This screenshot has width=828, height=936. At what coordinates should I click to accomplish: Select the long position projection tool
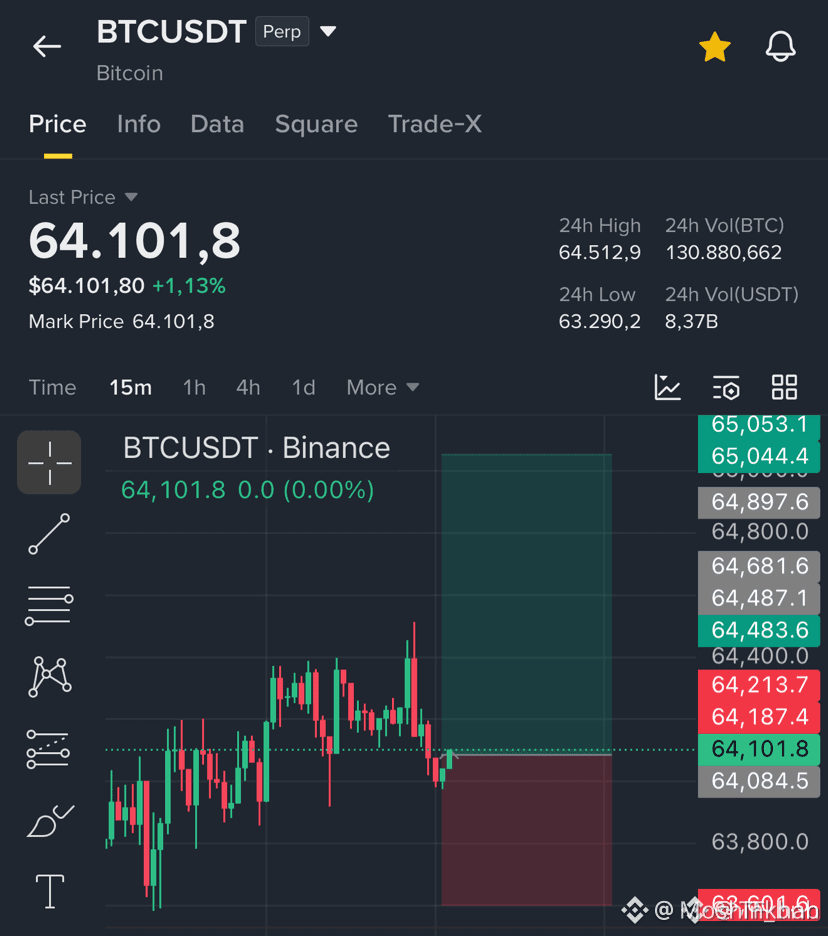(x=48, y=749)
